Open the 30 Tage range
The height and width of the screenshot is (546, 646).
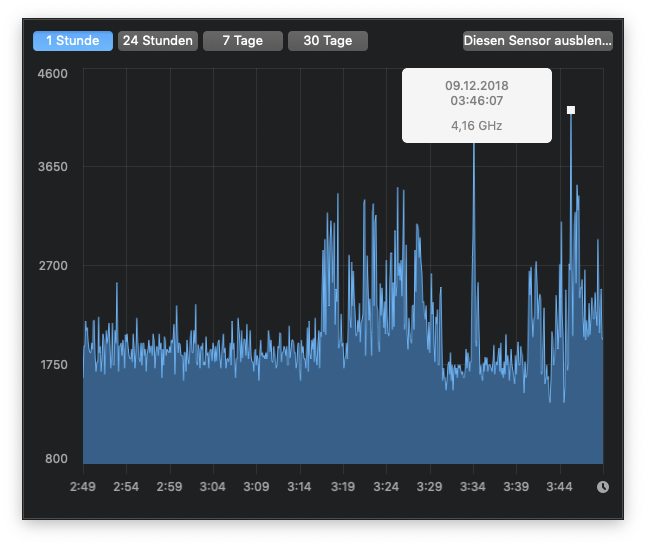pyautogui.click(x=328, y=41)
